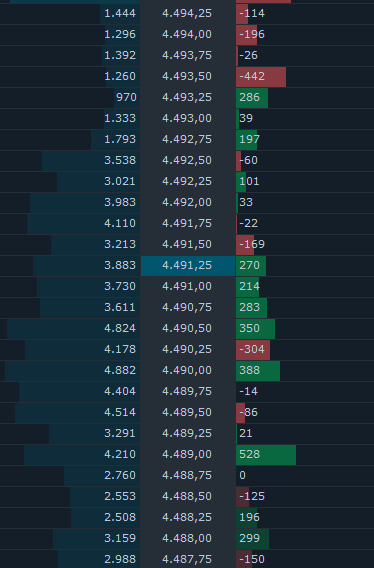Click volume value 2.760
Viewport: 374px width, 568px height.
[120, 476]
